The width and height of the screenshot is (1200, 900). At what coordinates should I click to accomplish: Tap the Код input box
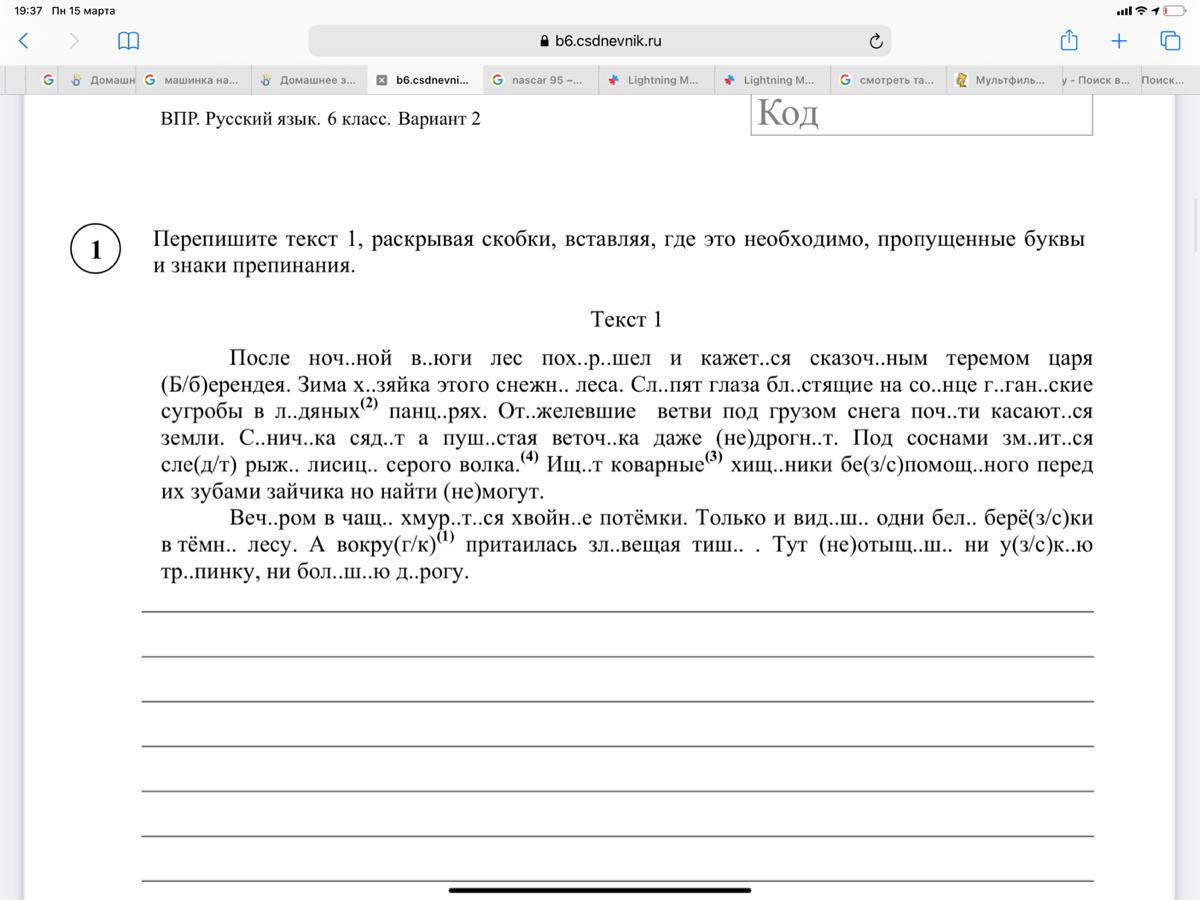pos(921,114)
